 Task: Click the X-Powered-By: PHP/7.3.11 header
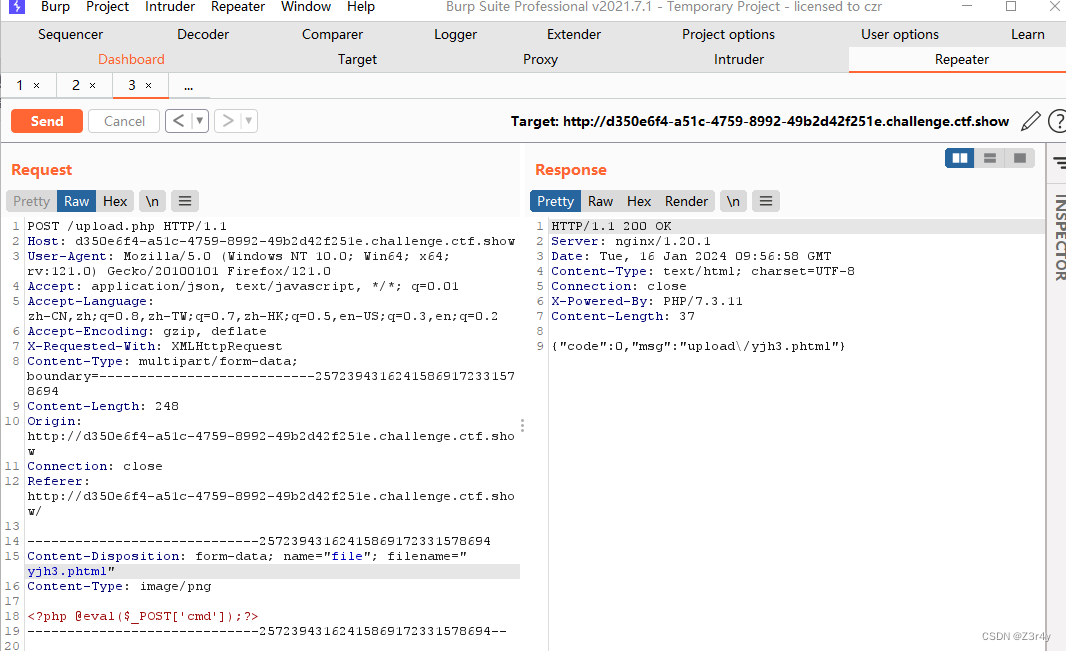[647, 301]
